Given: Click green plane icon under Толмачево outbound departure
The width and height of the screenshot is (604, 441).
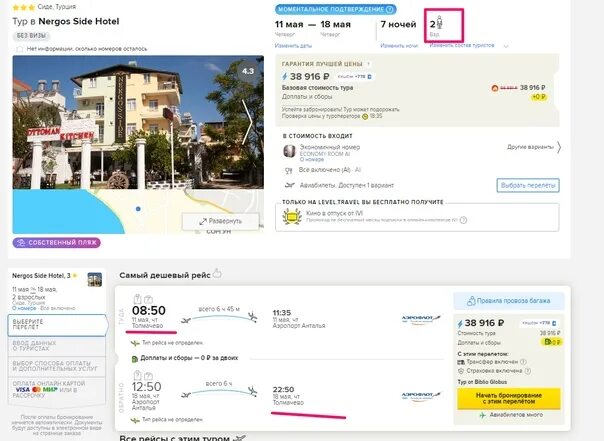Looking at the screenshot, I should coord(135,343).
